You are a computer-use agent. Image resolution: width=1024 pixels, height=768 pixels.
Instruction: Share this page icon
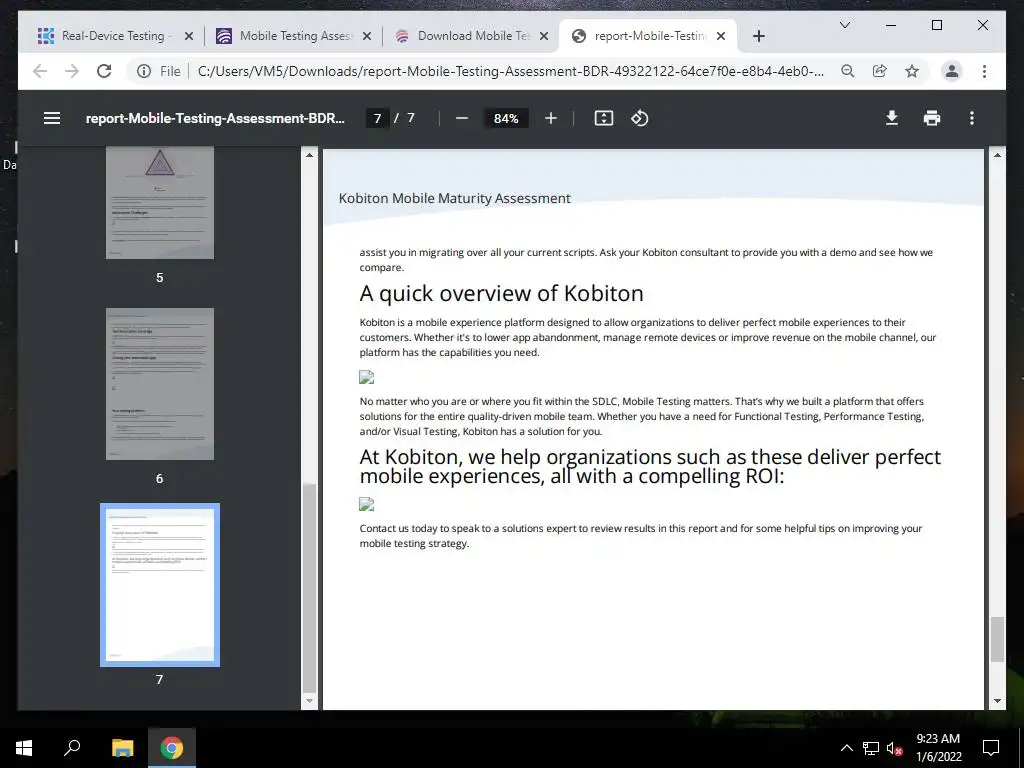pyautogui.click(x=880, y=71)
